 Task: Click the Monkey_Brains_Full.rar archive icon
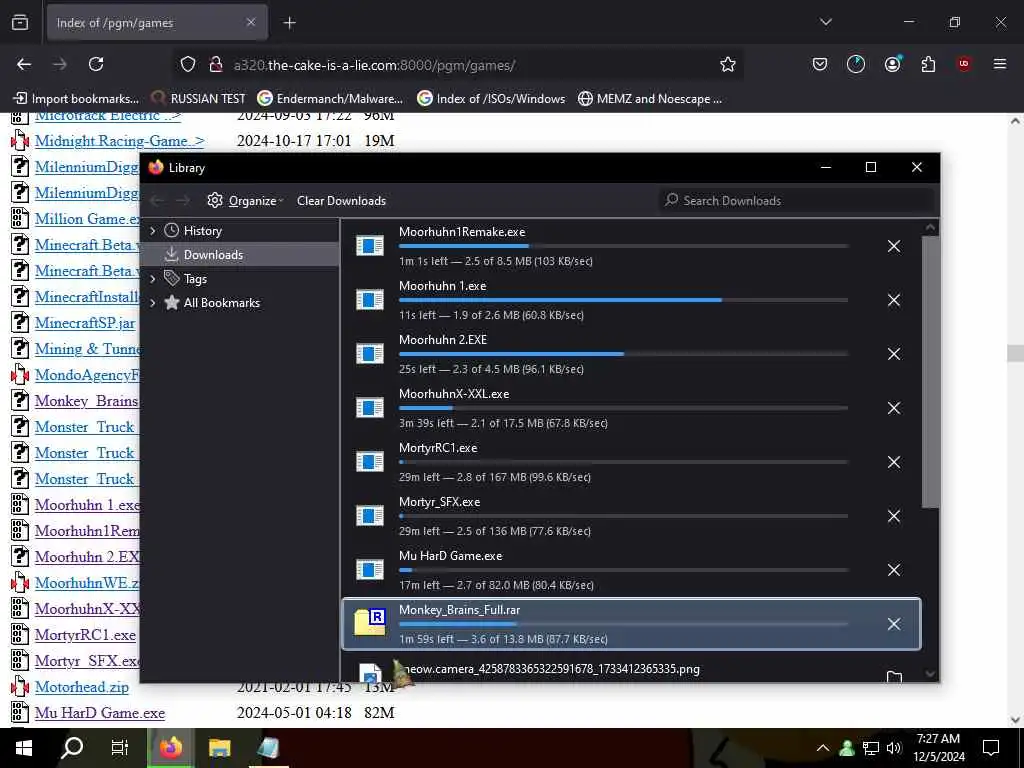click(x=370, y=622)
